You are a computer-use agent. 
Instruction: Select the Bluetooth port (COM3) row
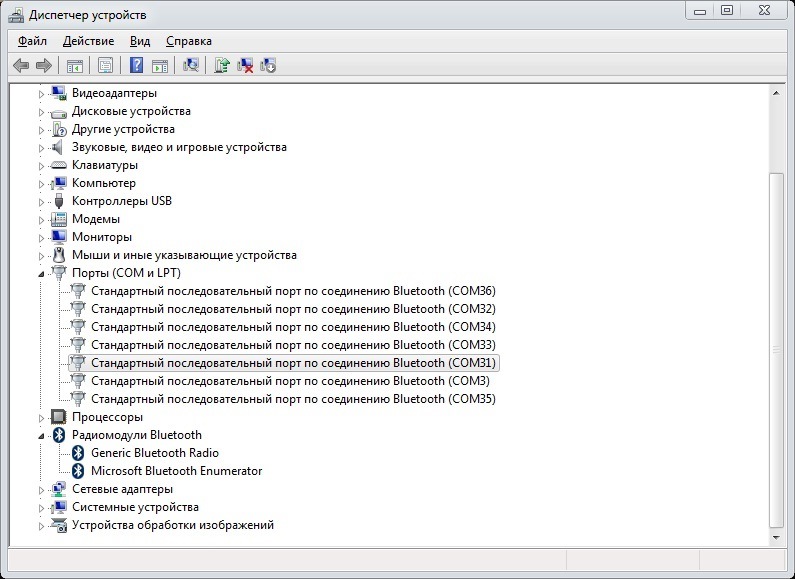[x=290, y=381]
